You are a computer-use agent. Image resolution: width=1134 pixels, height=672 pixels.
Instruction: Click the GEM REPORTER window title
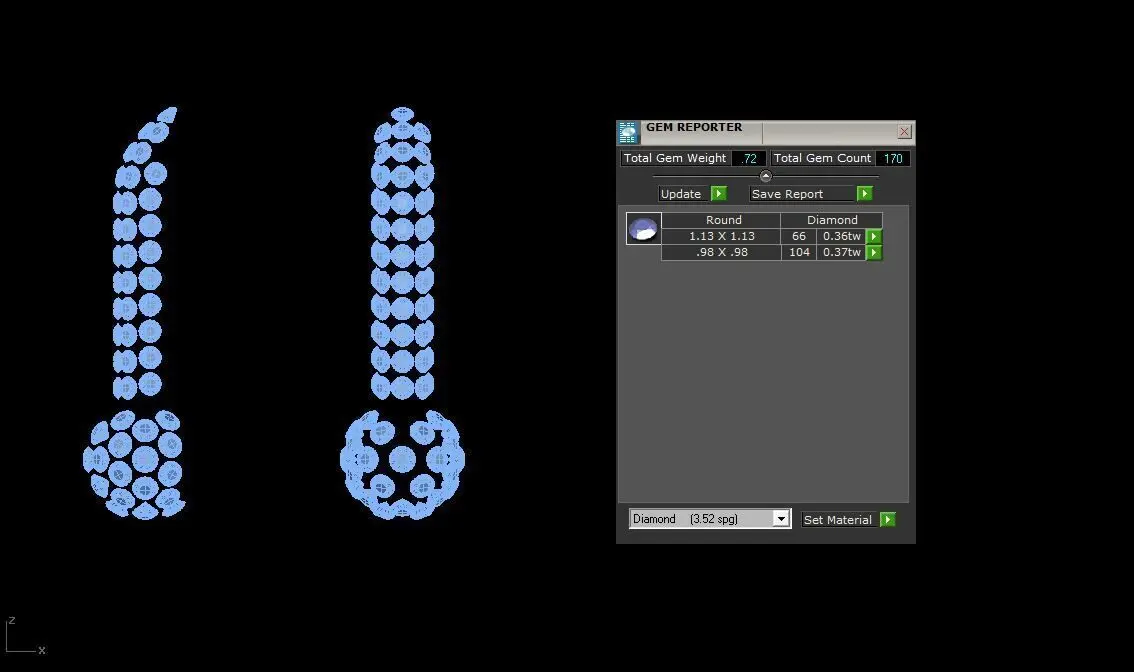(x=694, y=127)
